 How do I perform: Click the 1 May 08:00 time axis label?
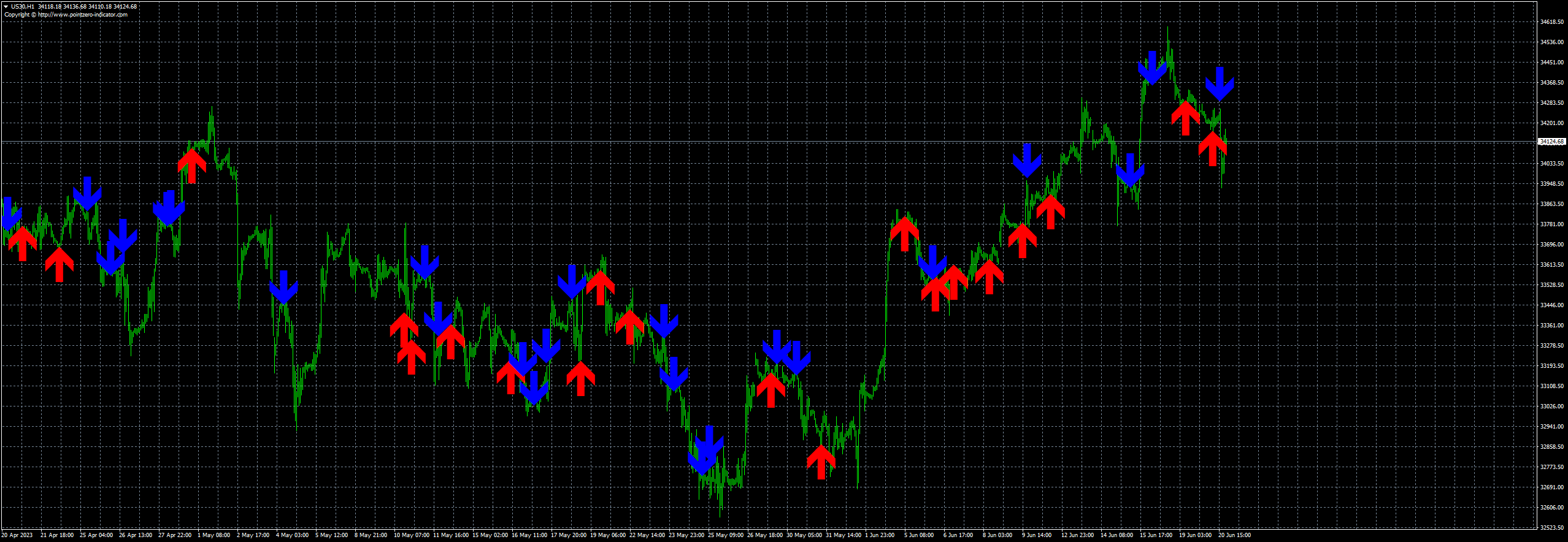(x=214, y=535)
